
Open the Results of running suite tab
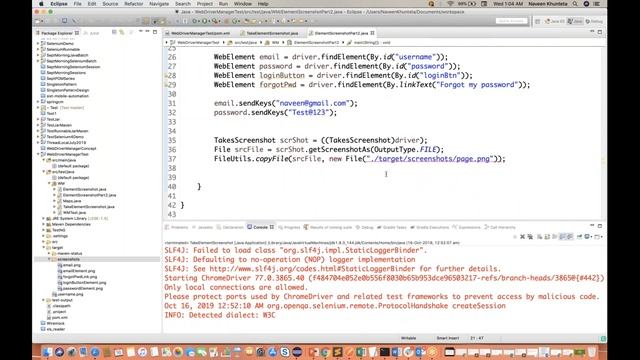click(x=328, y=227)
